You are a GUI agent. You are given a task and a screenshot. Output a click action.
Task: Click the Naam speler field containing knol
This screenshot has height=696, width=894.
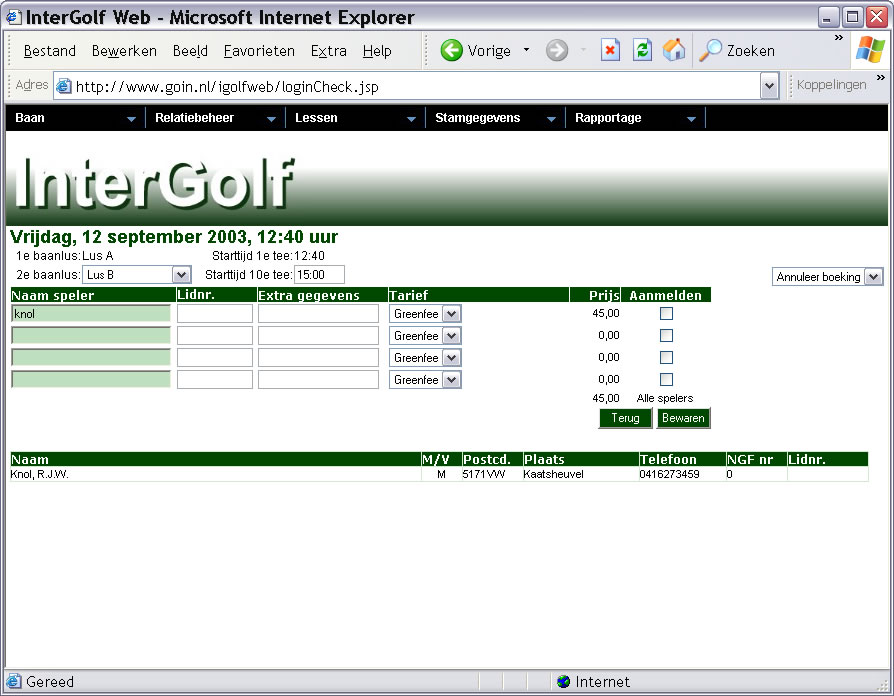point(91,314)
